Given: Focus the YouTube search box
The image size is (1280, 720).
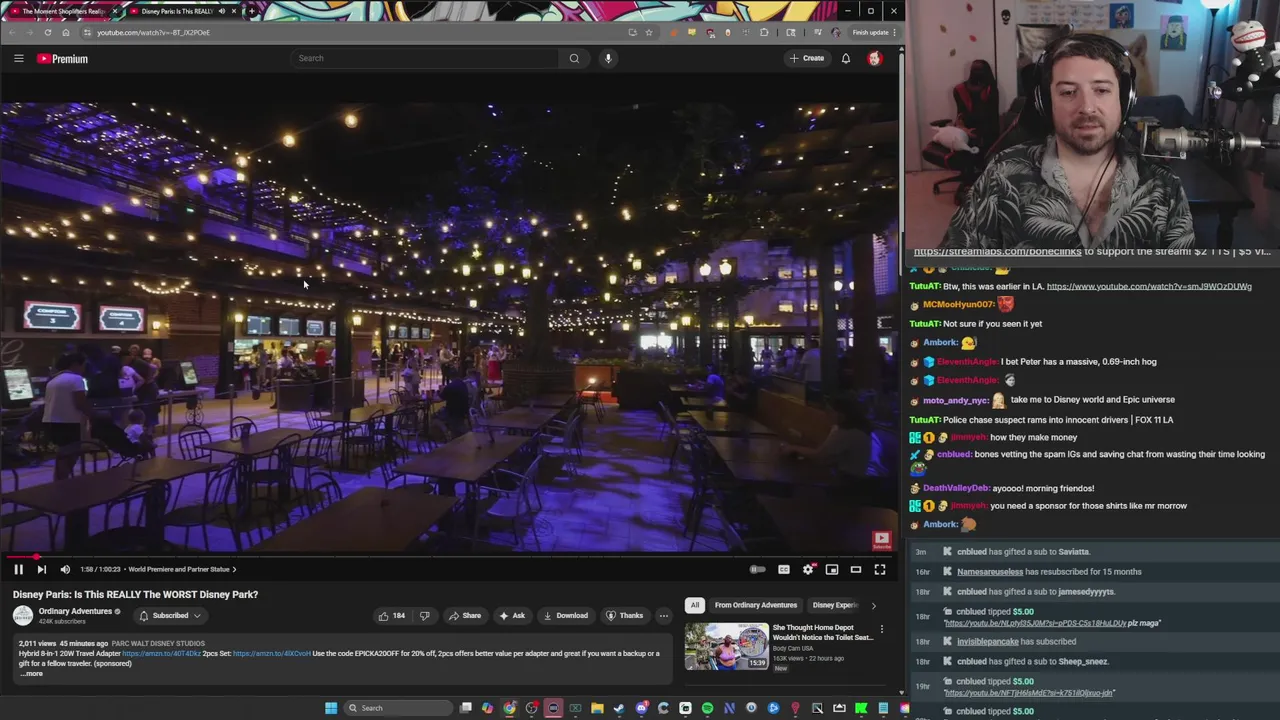Looking at the screenshot, I should tap(425, 58).
